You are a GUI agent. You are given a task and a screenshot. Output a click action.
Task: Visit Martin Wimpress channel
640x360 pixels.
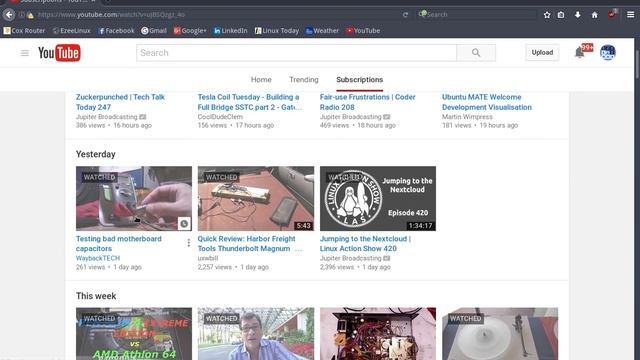(x=467, y=117)
